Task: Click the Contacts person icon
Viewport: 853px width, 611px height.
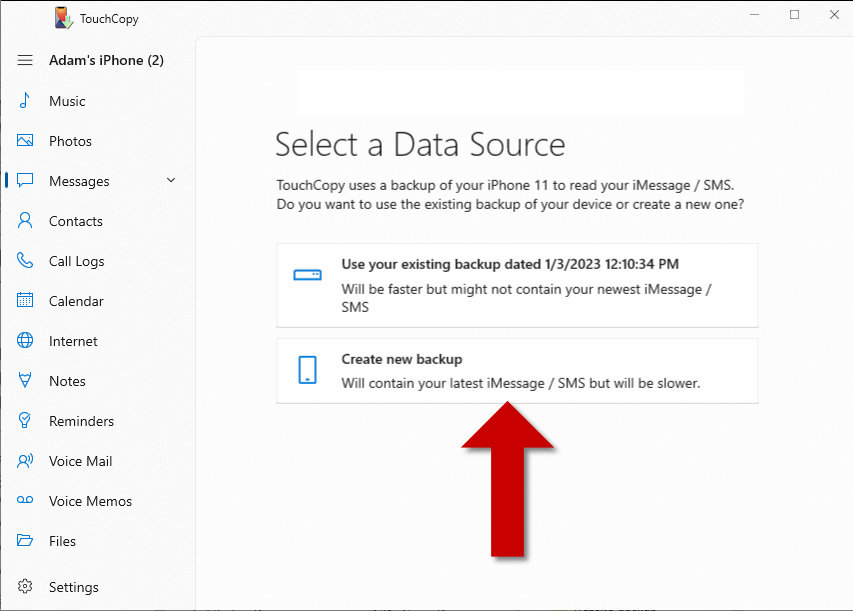Action: 25,220
